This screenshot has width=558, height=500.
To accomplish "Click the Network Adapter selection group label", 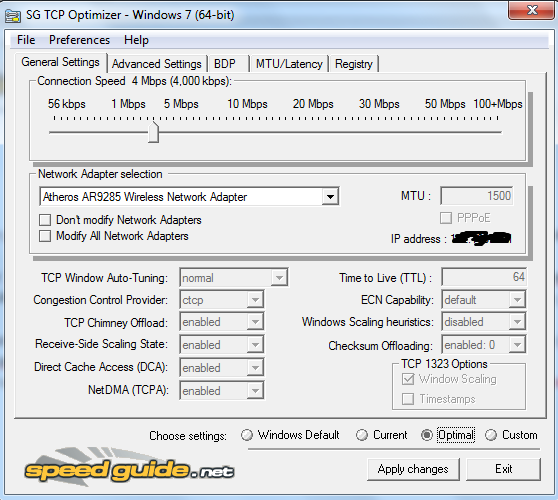I will pyautogui.click(x=100, y=174).
